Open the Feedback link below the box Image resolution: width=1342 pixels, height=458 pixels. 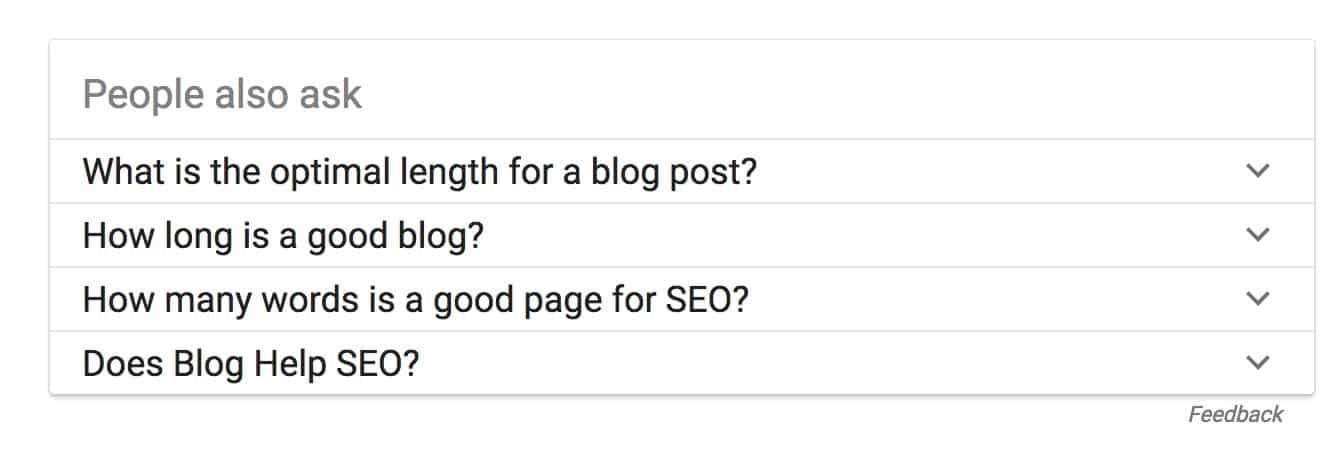1235,414
